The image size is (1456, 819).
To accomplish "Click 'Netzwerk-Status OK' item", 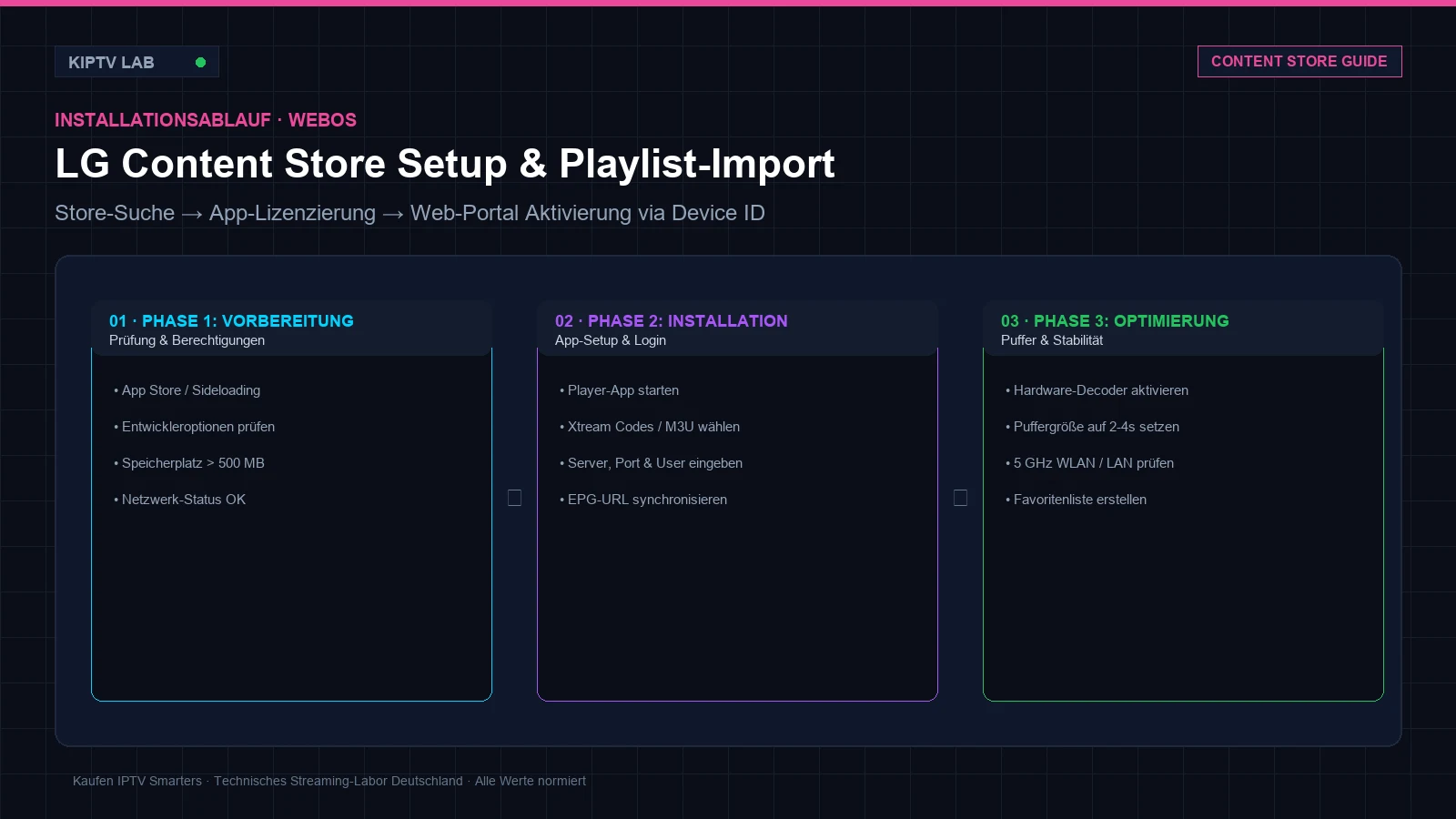I will click(180, 500).
